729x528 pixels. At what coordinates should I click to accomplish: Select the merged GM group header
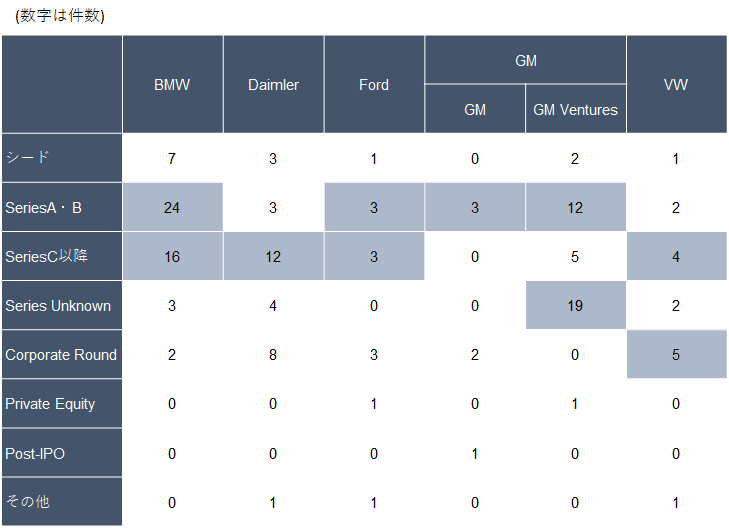pos(526,61)
